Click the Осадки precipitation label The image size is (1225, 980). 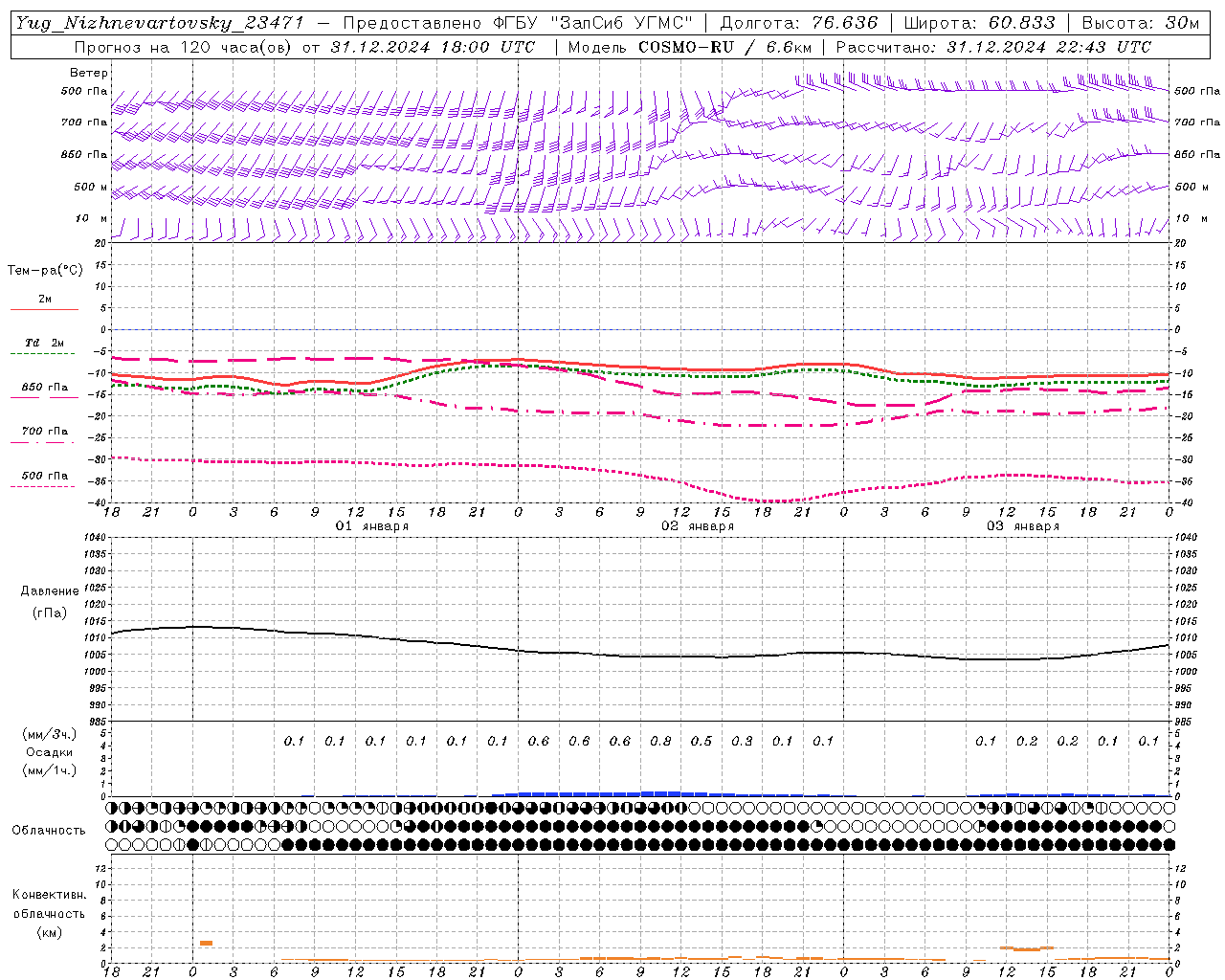click(50, 752)
